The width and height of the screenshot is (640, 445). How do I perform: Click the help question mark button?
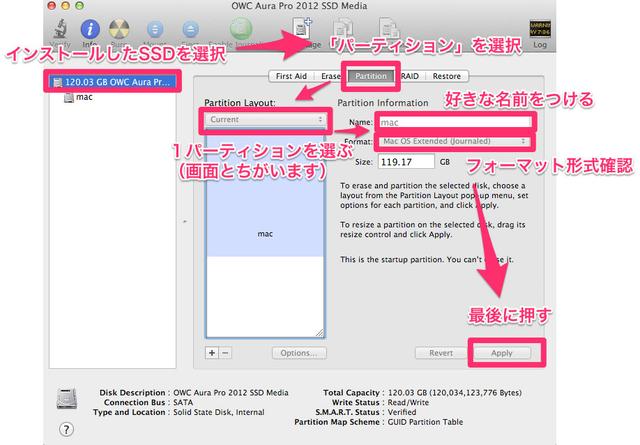click(65, 429)
